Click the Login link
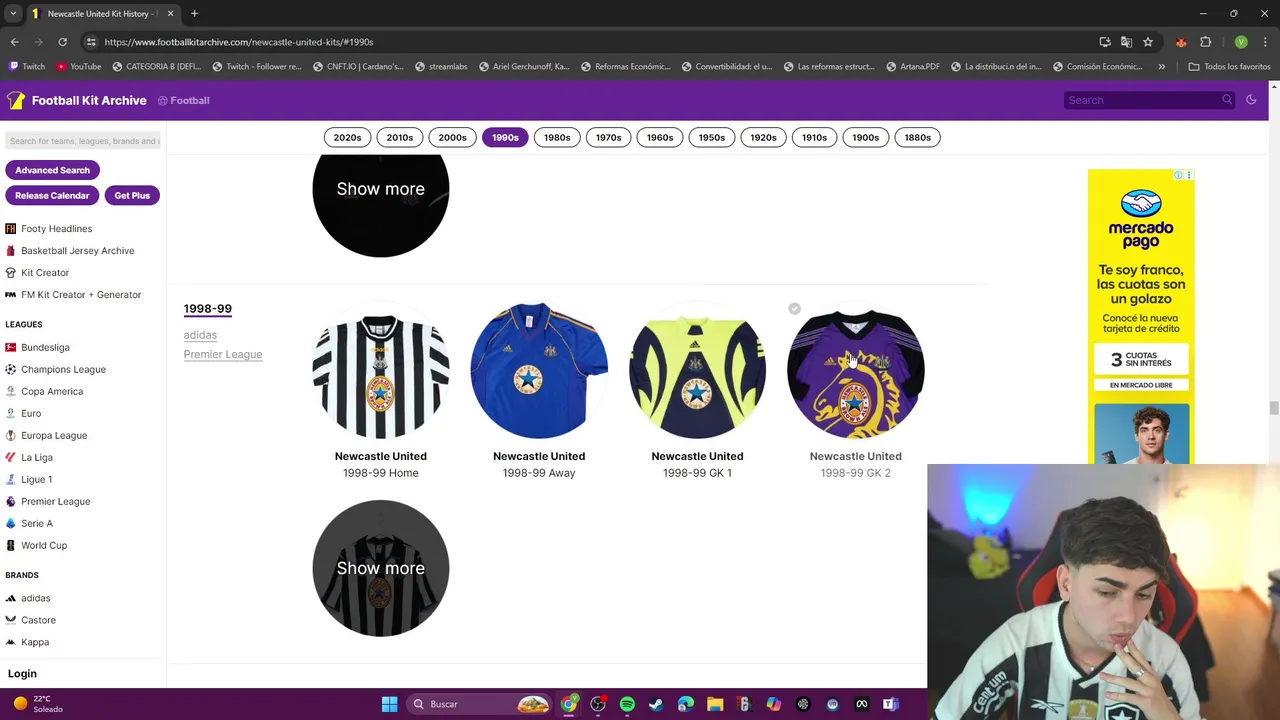This screenshot has width=1280, height=720. point(22,674)
